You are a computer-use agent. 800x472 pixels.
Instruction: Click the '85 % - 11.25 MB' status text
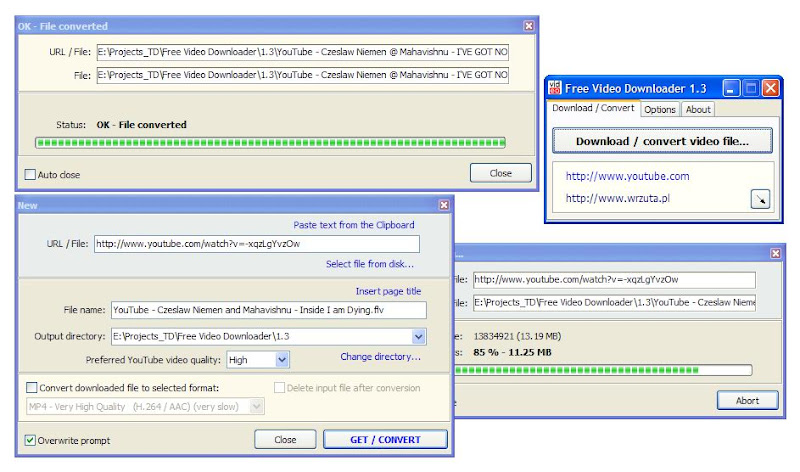point(512,352)
